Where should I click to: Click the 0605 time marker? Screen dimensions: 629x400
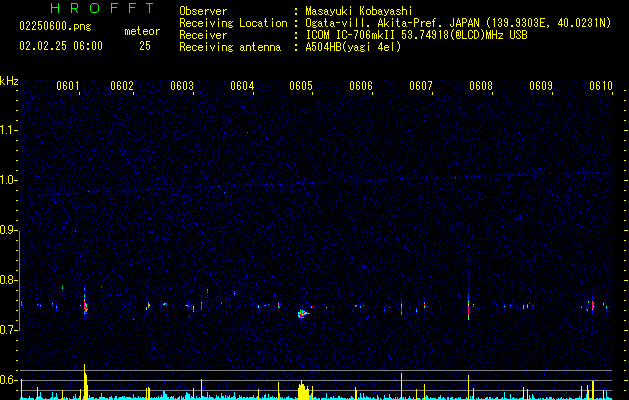(x=301, y=86)
